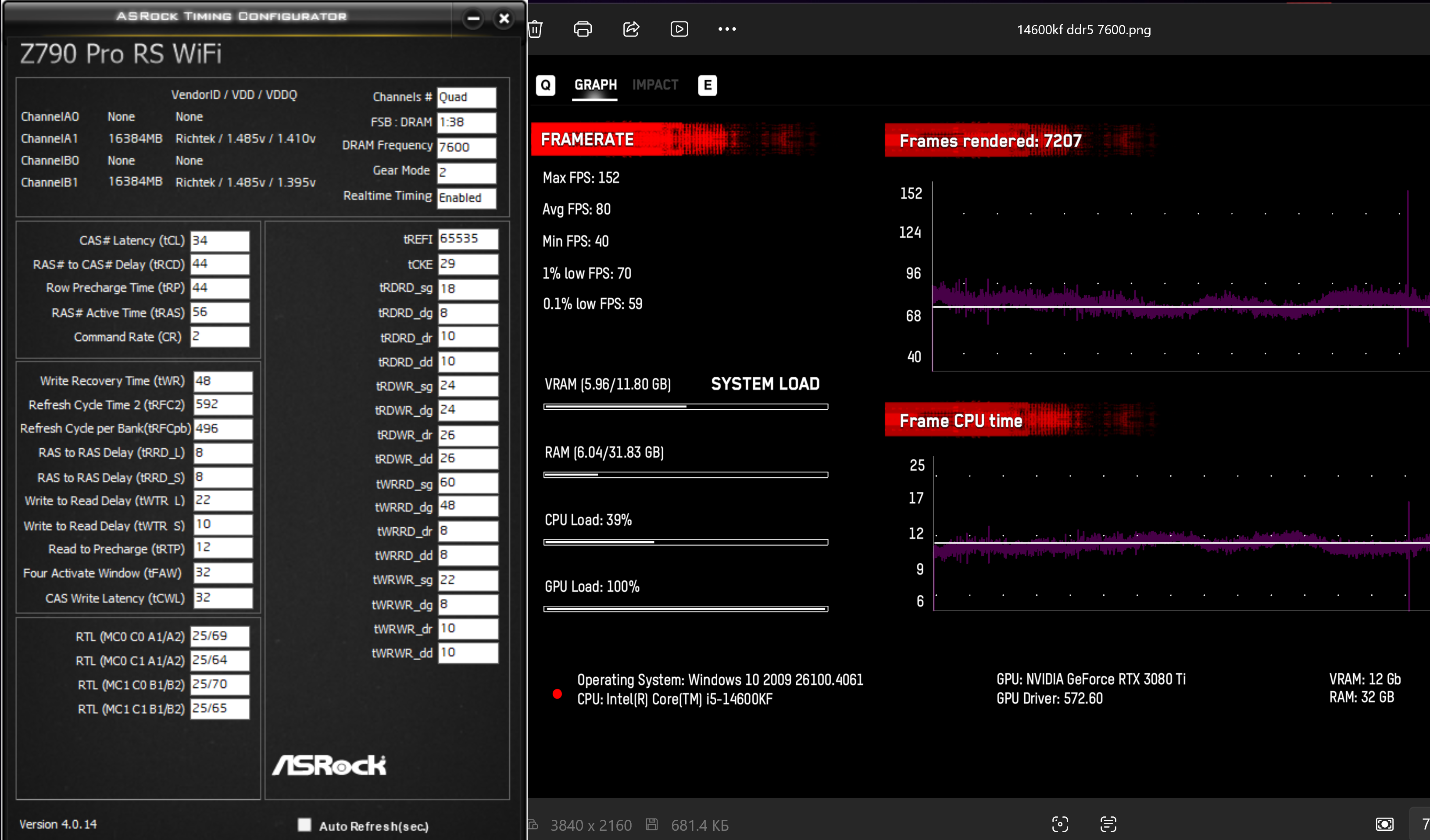Click the CAS# Latency (tCL) field
The height and width of the screenshot is (840, 1430).
pyautogui.click(x=220, y=241)
